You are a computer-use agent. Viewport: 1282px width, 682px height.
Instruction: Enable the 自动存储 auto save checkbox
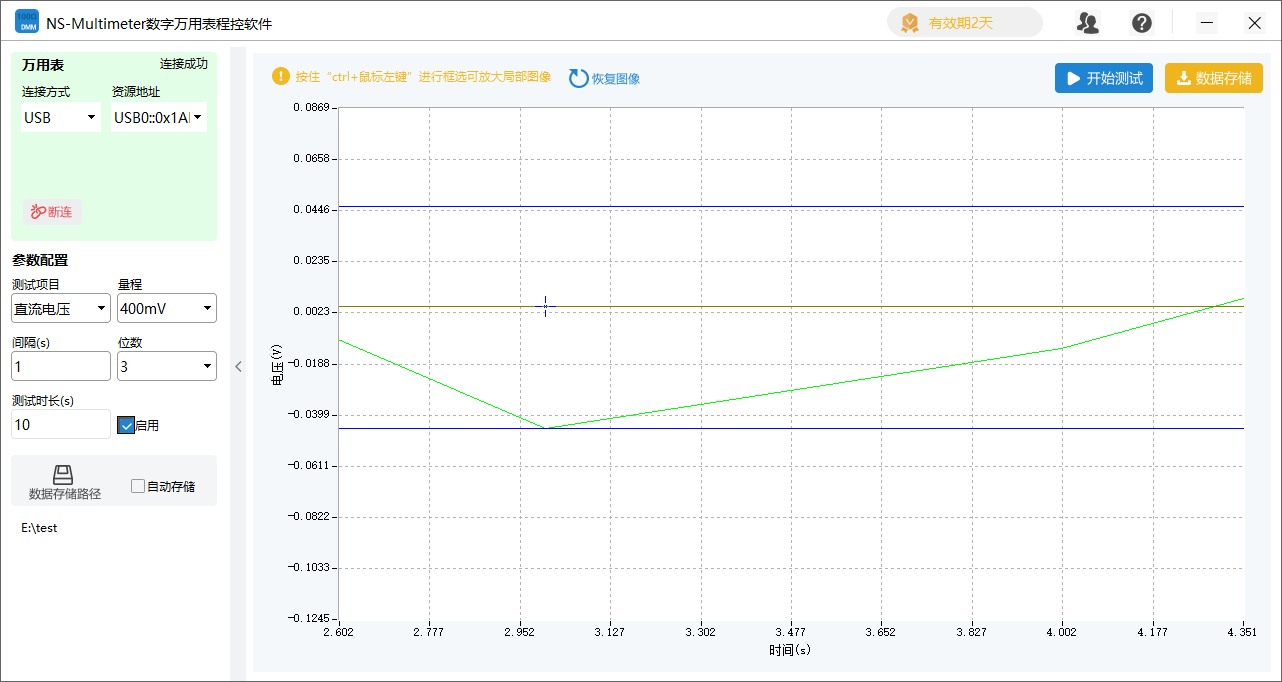point(138,486)
